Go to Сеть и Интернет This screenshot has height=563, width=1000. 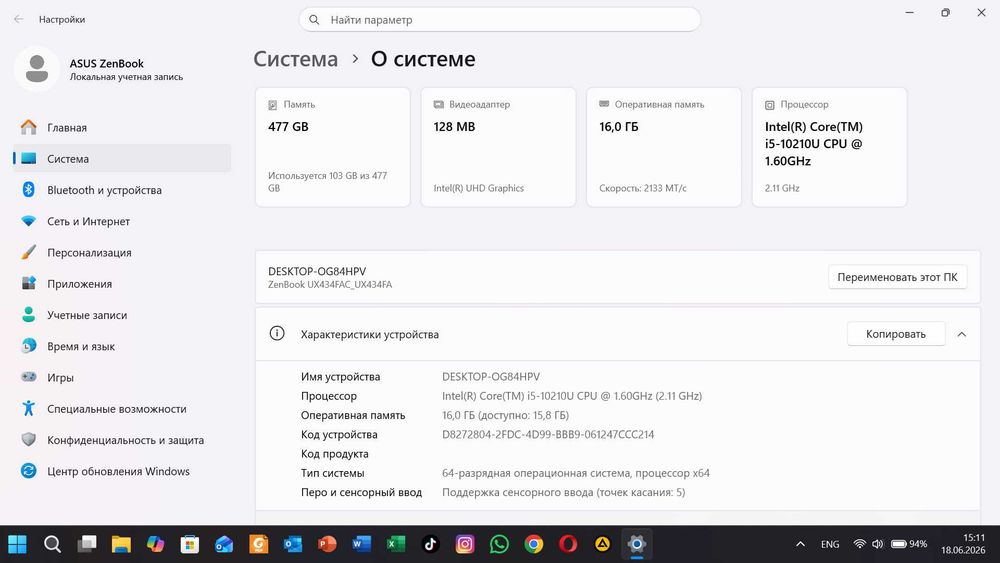[x=122, y=221]
